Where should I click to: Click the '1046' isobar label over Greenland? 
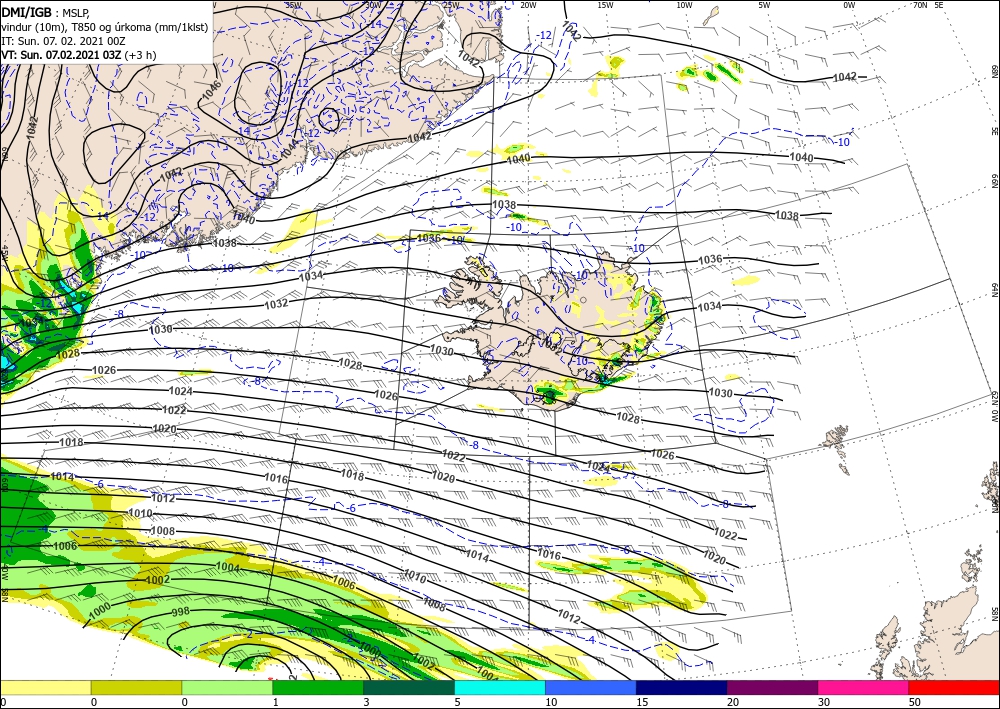pos(211,89)
